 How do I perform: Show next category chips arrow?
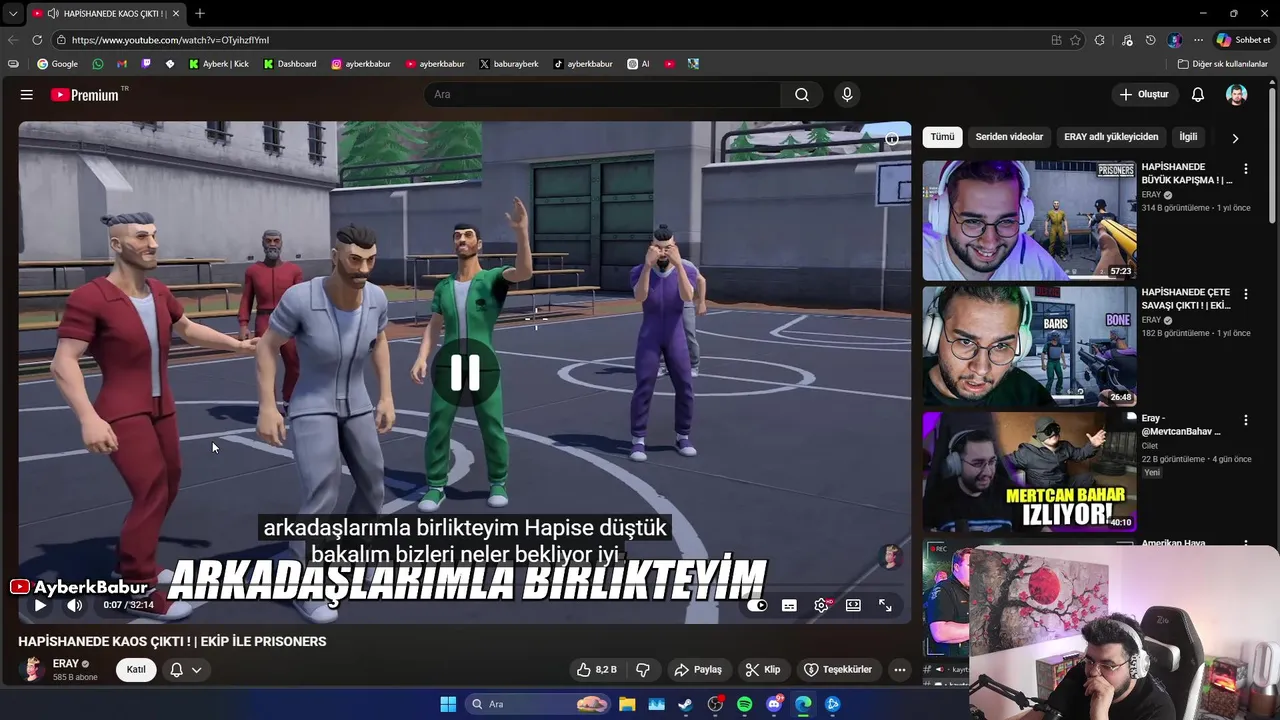1235,138
